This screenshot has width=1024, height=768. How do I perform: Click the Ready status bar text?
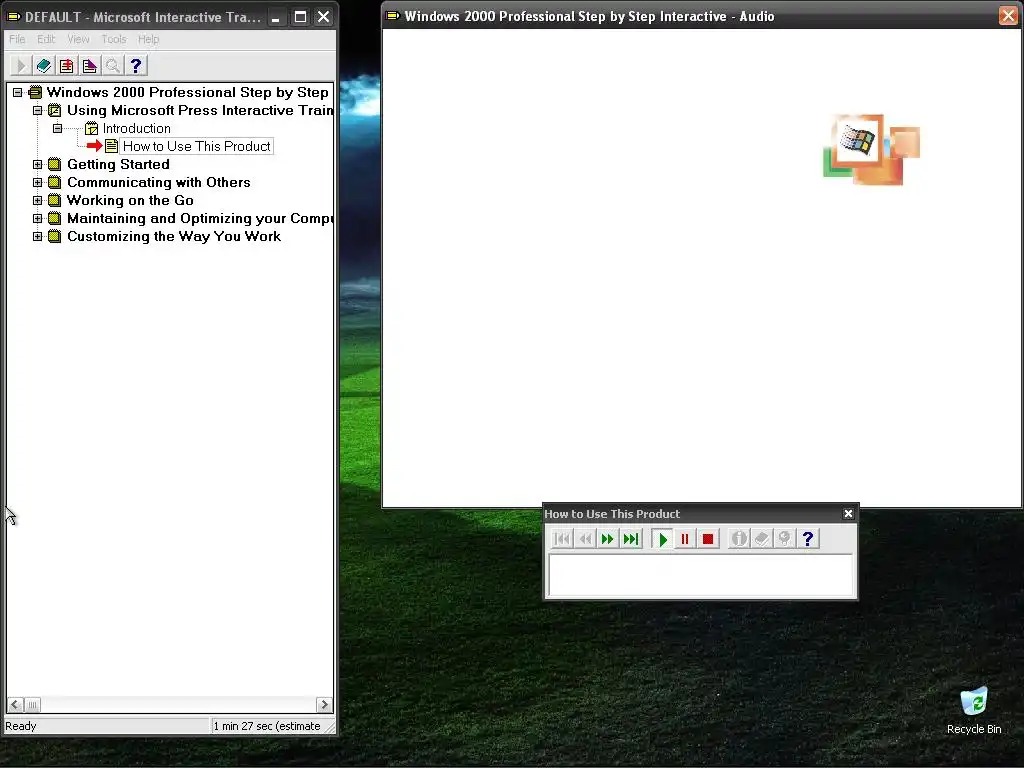(x=21, y=726)
